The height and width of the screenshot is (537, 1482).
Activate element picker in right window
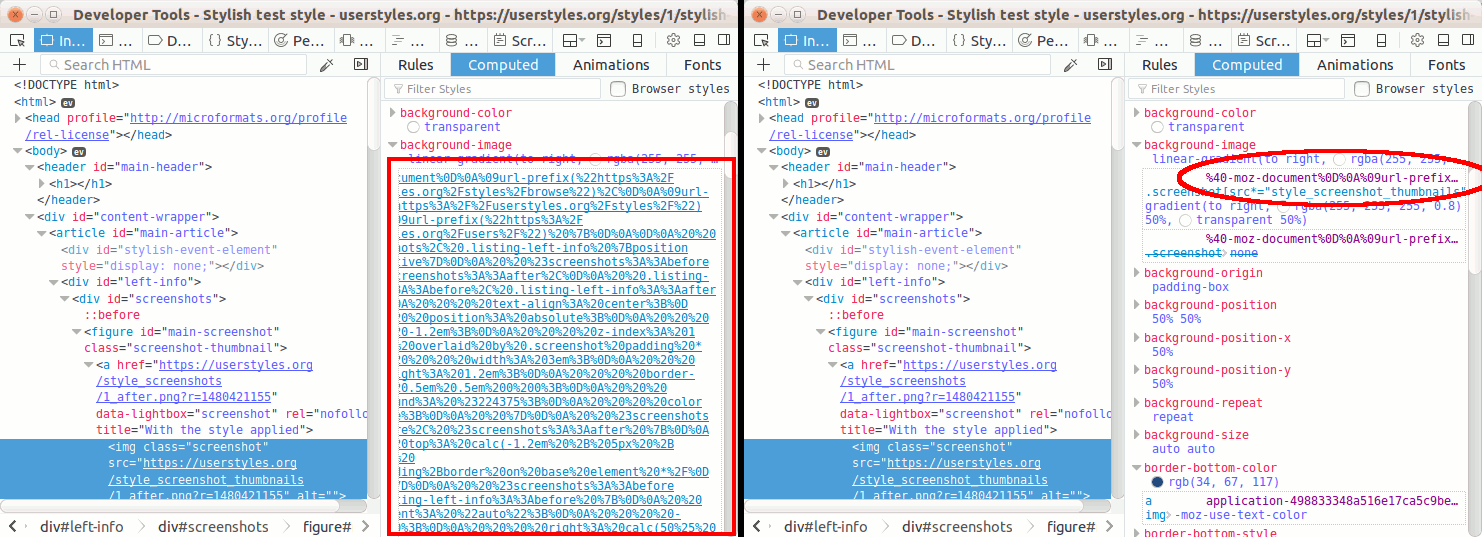pyautogui.click(x=761, y=41)
